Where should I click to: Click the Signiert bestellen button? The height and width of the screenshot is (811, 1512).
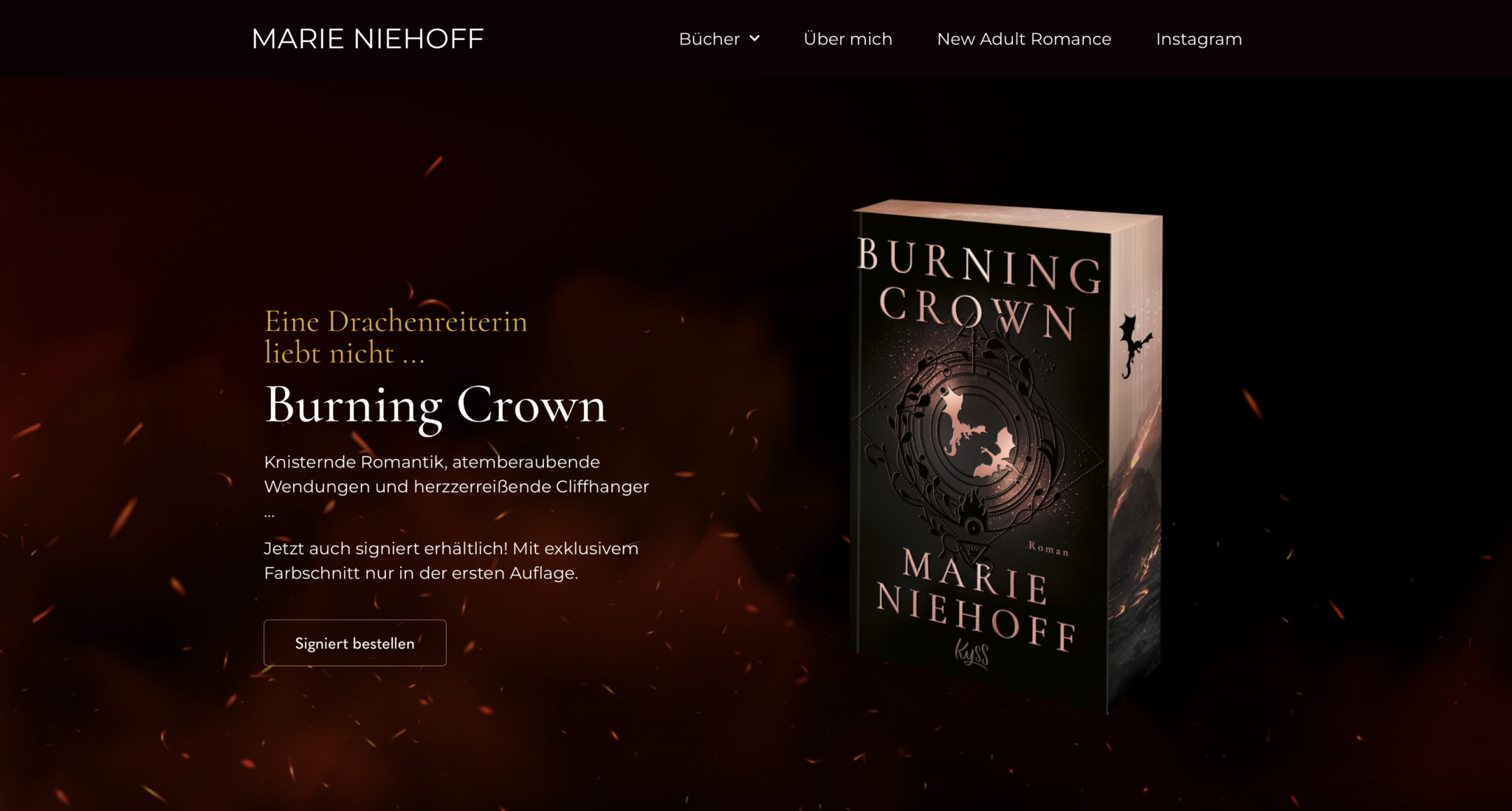click(355, 643)
